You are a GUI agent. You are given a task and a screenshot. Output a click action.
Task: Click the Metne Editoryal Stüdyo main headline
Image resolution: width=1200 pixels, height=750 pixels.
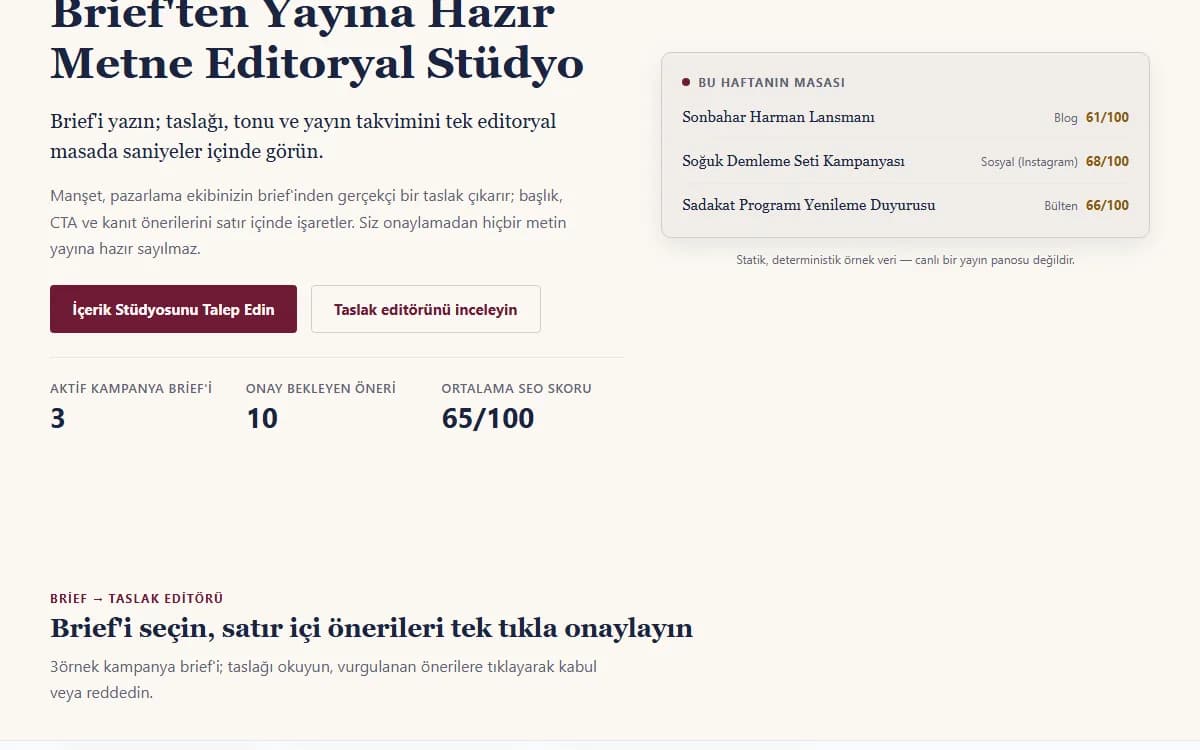click(317, 40)
